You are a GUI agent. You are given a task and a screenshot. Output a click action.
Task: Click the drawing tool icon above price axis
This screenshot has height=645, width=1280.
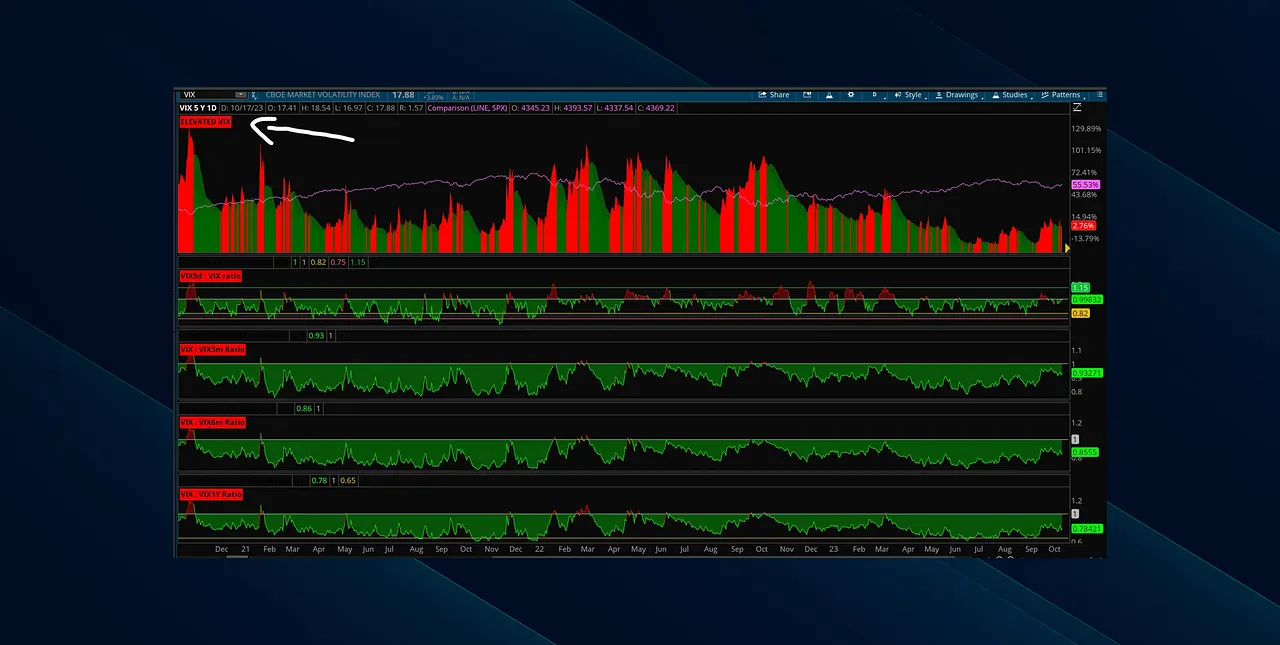click(x=1077, y=107)
